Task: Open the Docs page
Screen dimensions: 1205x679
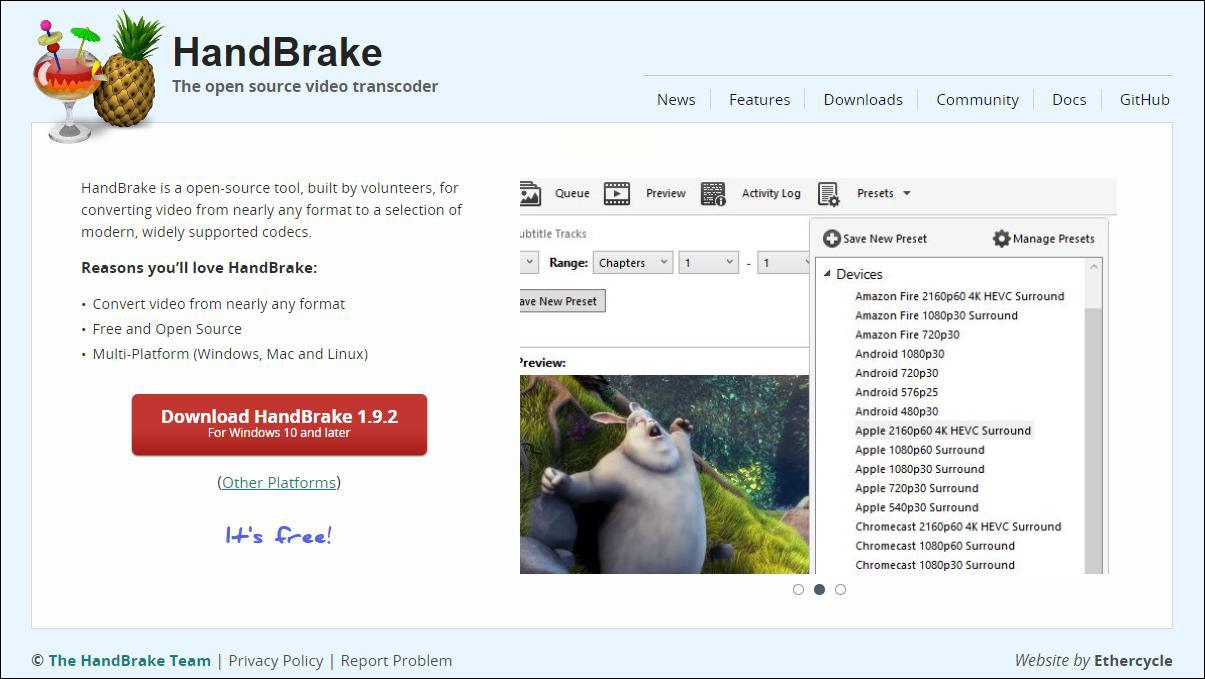Action: [1069, 99]
